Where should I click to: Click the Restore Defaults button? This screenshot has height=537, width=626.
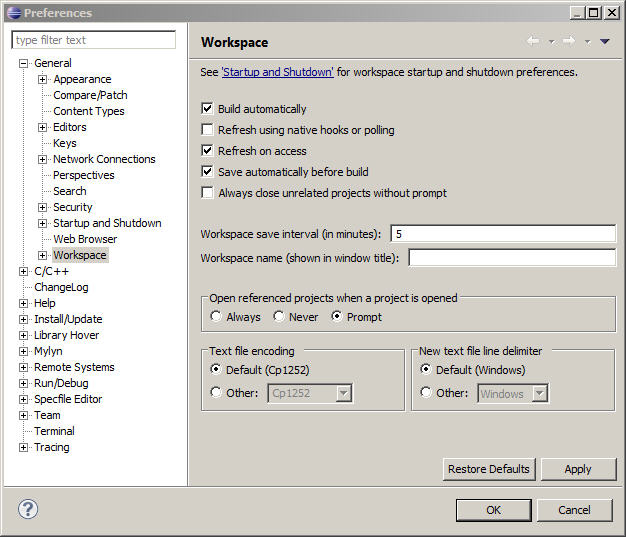[x=489, y=469]
